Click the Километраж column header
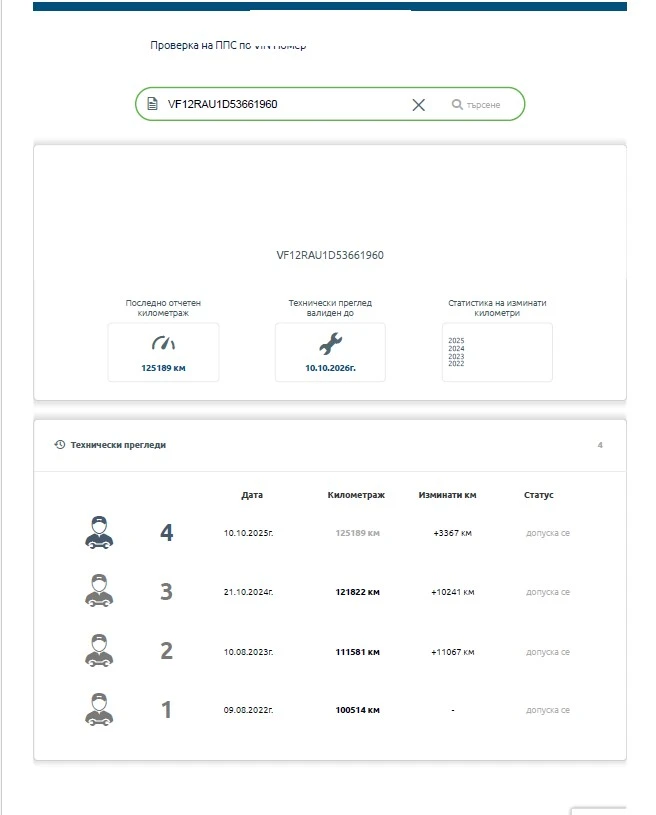The width and height of the screenshot is (656, 815). (357, 495)
